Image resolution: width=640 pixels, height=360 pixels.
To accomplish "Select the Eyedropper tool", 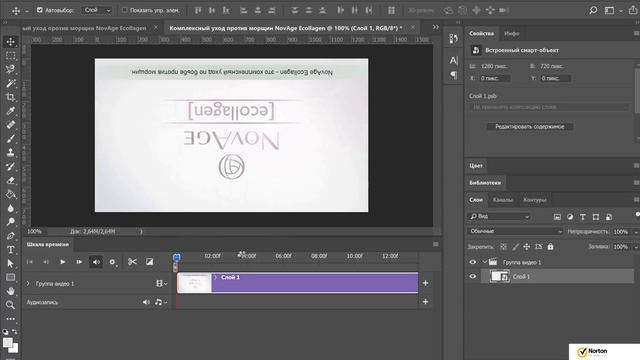I will [11, 111].
